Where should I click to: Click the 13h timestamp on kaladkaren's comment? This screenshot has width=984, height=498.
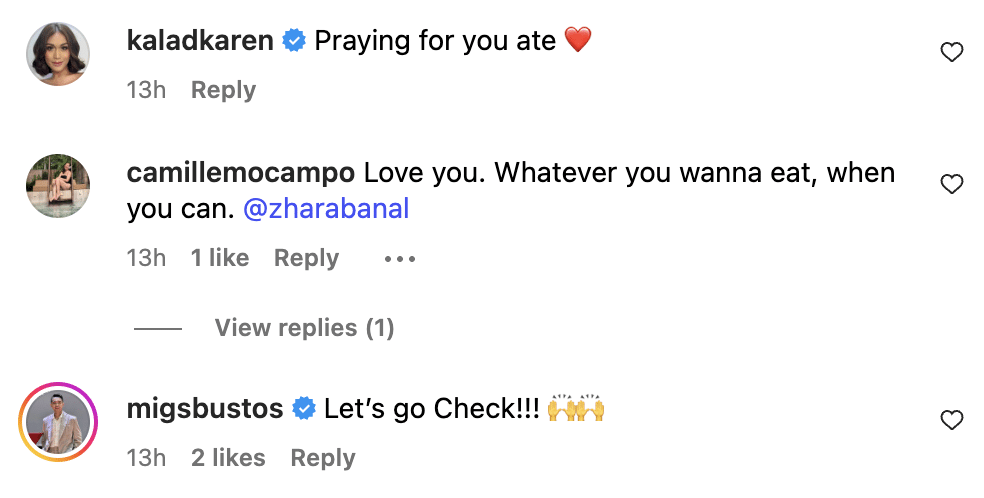[x=146, y=90]
